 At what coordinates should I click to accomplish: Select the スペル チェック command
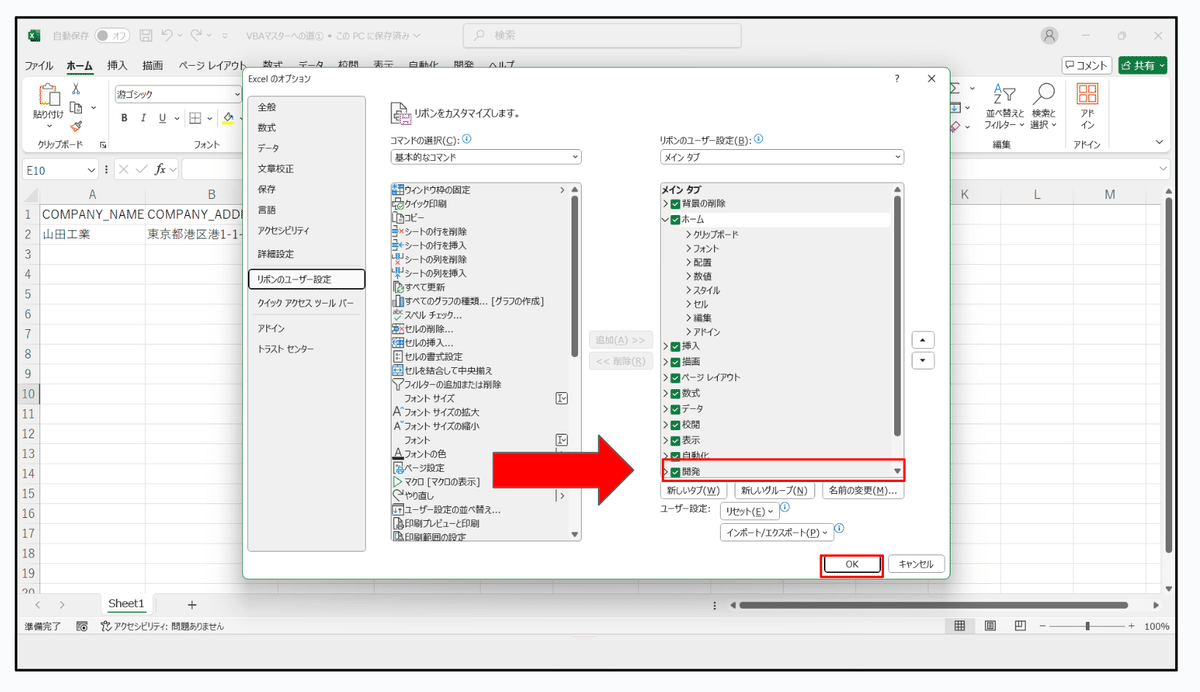479,315
